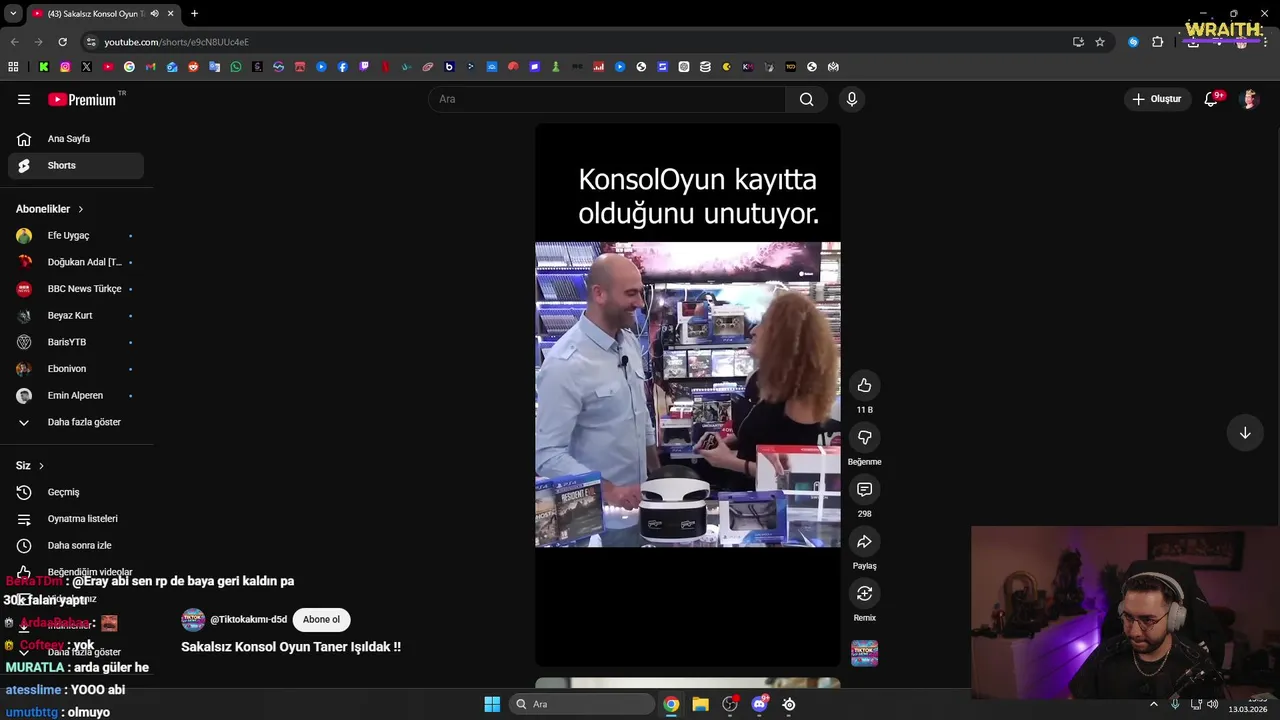Reload the page in Chrome
The image size is (1280, 720).
pyautogui.click(x=62, y=42)
